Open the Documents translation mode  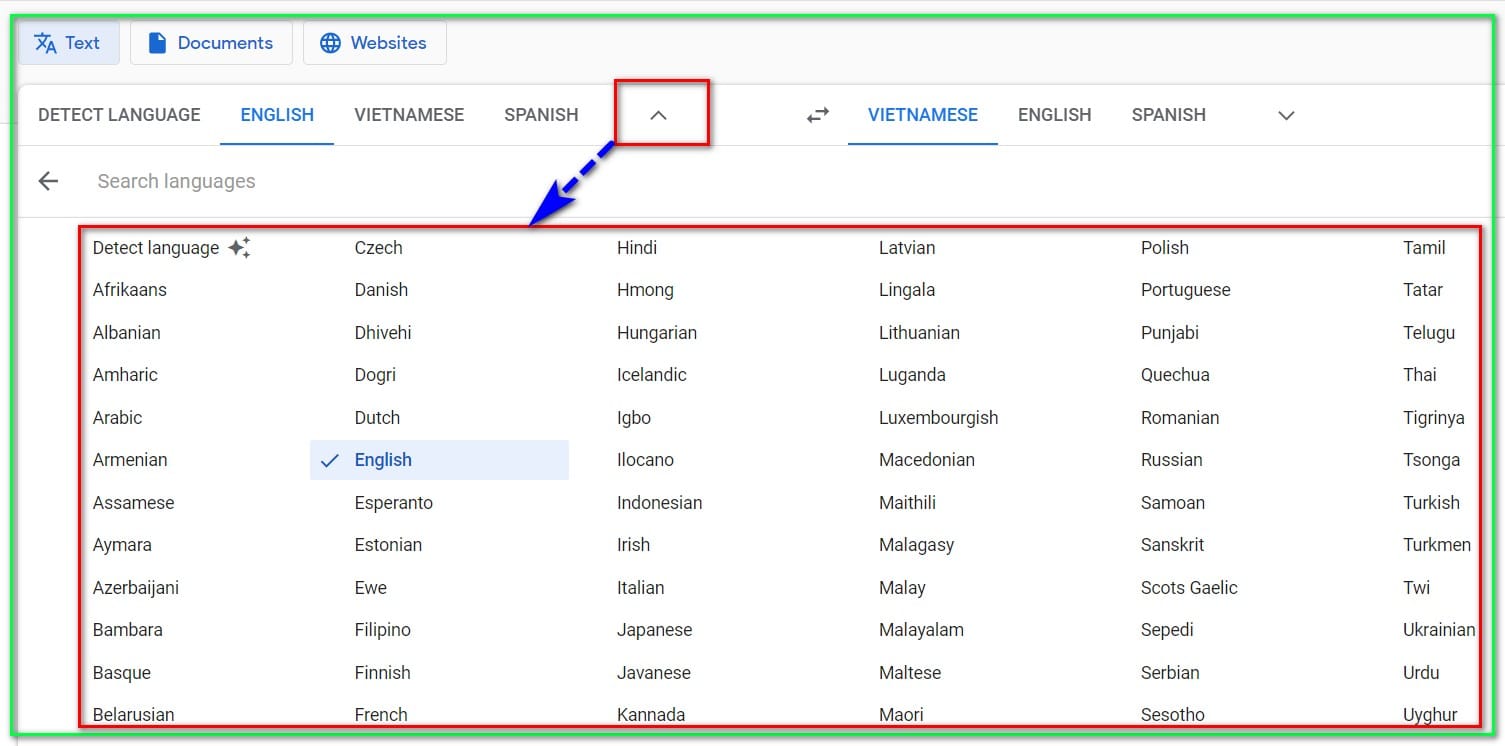[211, 43]
